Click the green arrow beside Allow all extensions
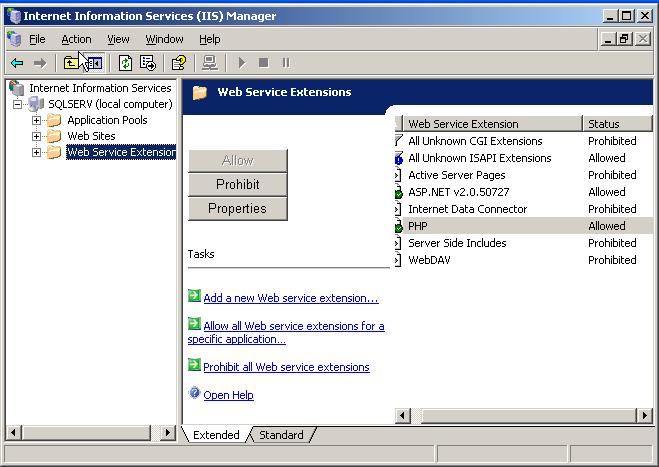 point(194,324)
